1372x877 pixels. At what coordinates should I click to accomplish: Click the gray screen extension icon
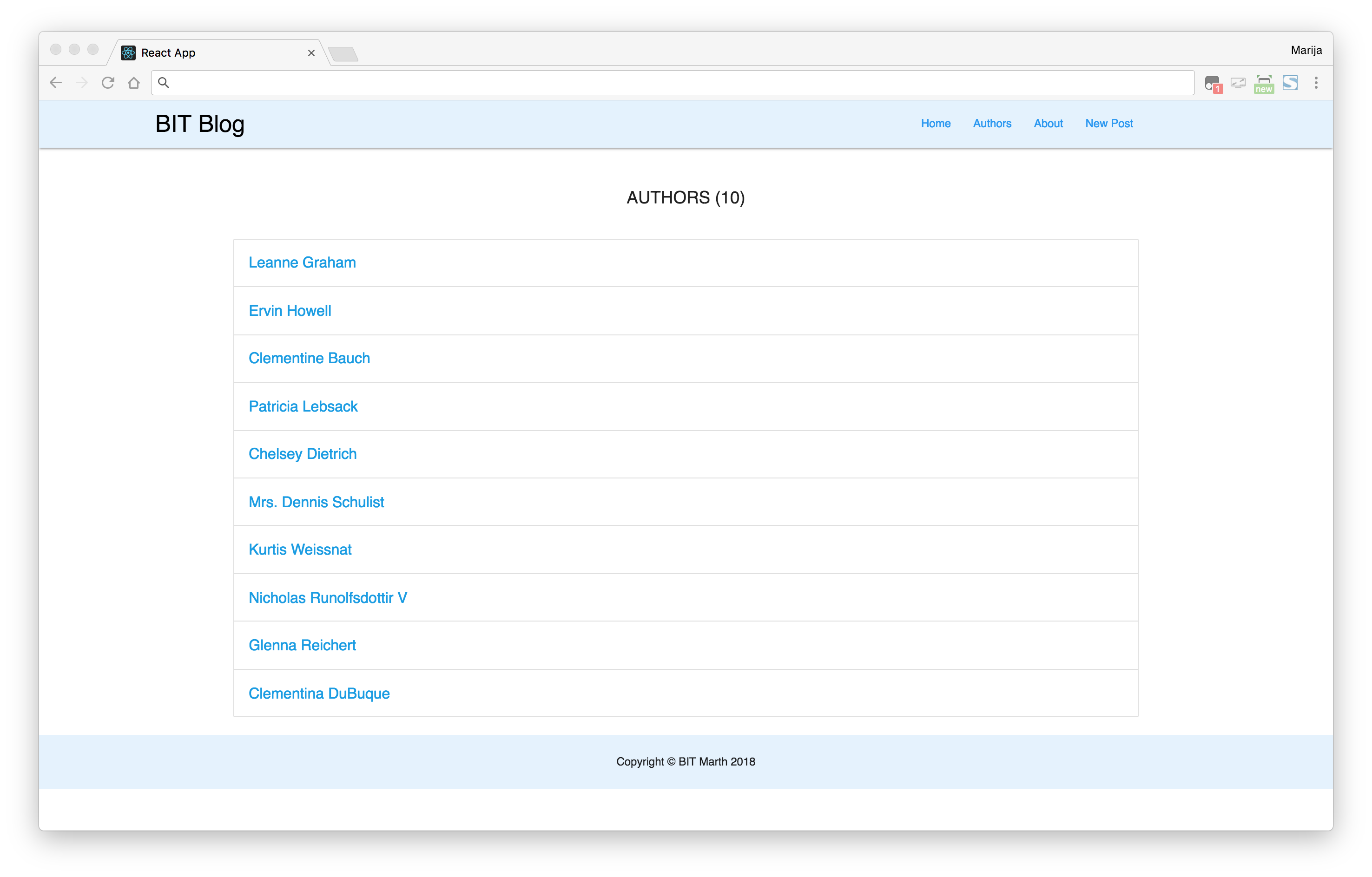pyautogui.click(x=1238, y=83)
